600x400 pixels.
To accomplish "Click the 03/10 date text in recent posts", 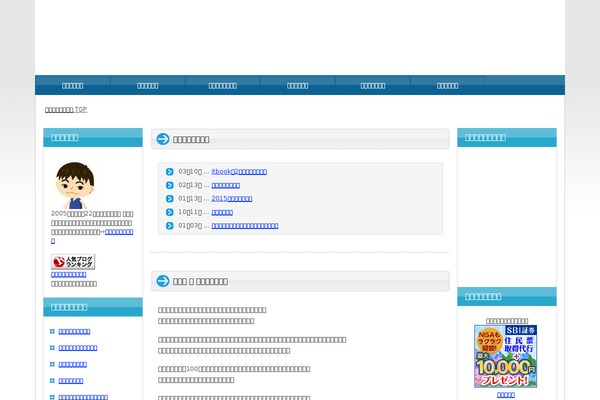I will [190, 171].
